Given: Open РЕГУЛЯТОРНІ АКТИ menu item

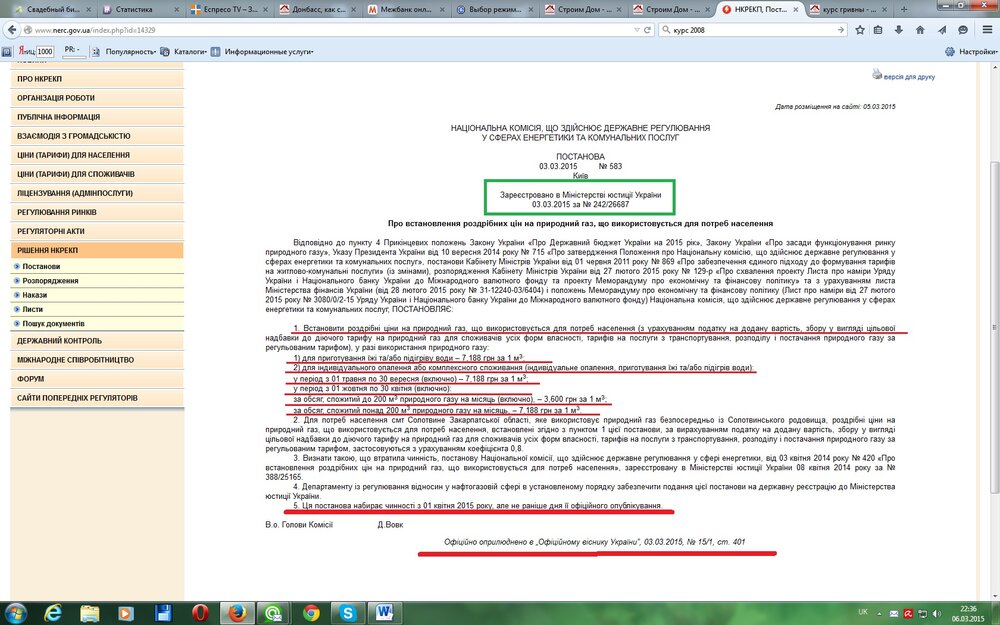Looking at the screenshot, I should coord(97,232).
